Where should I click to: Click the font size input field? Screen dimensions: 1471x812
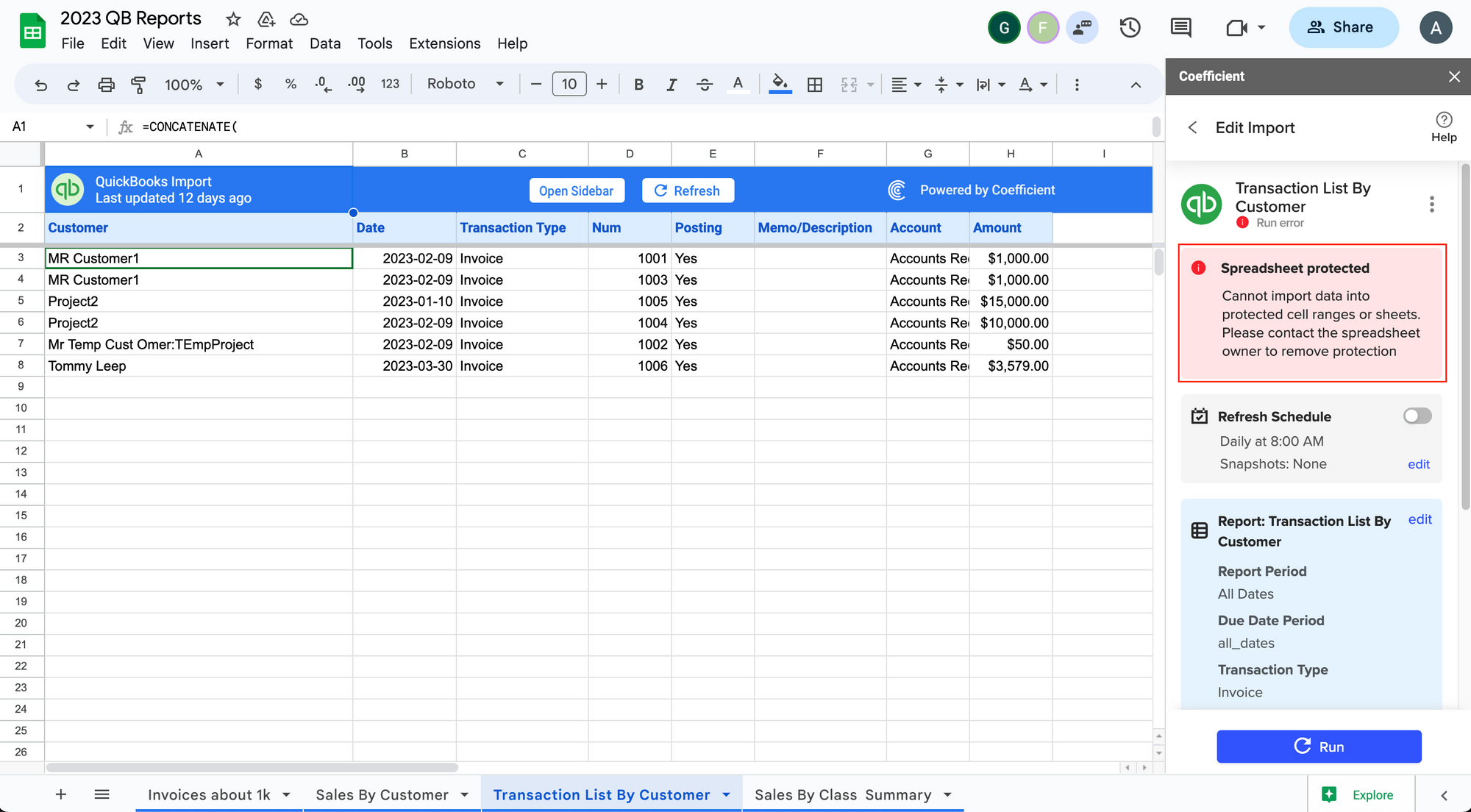coord(569,84)
